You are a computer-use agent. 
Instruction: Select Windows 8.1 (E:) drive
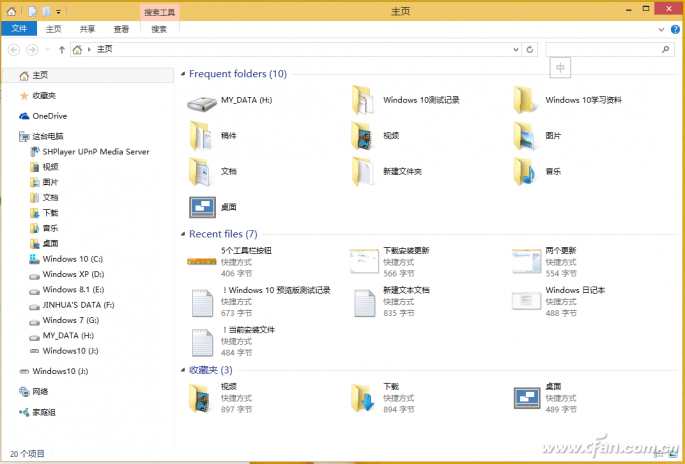[73, 289]
